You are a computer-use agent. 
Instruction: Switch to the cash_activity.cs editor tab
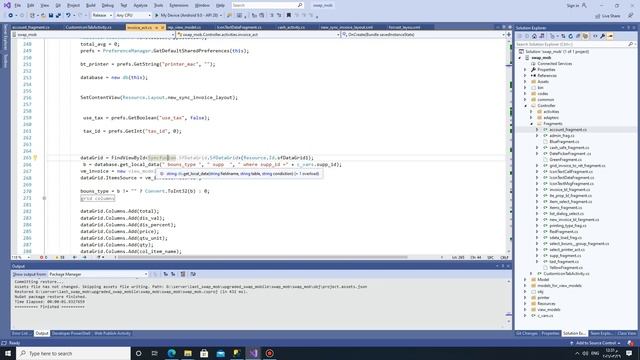tap(291, 27)
